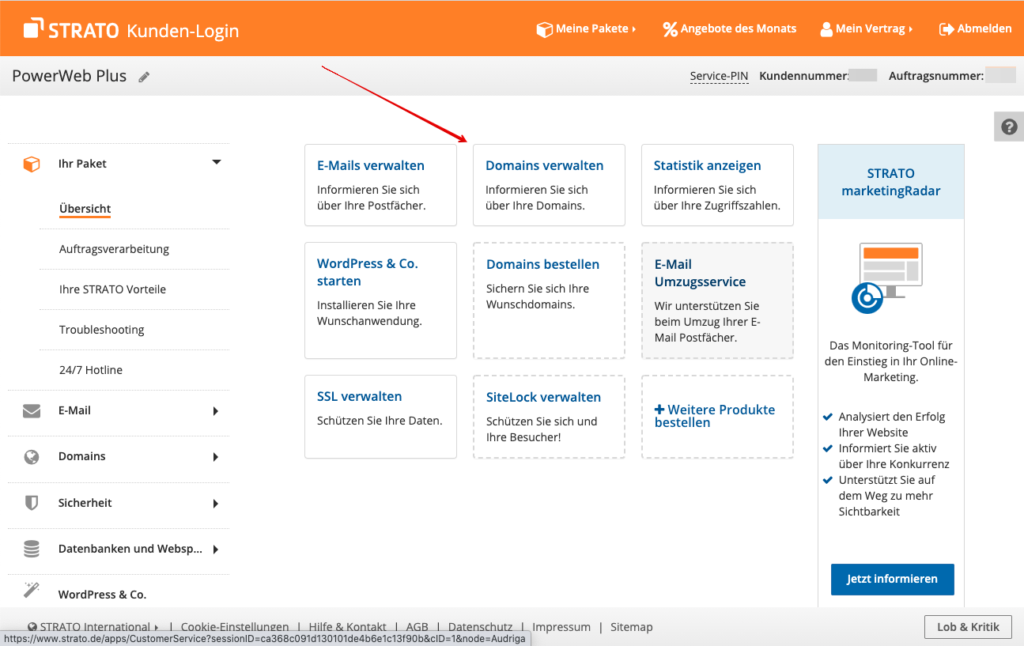The image size is (1024, 646).
Task: Click Weitere Produkte bestellen
Action: click(717, 417)
